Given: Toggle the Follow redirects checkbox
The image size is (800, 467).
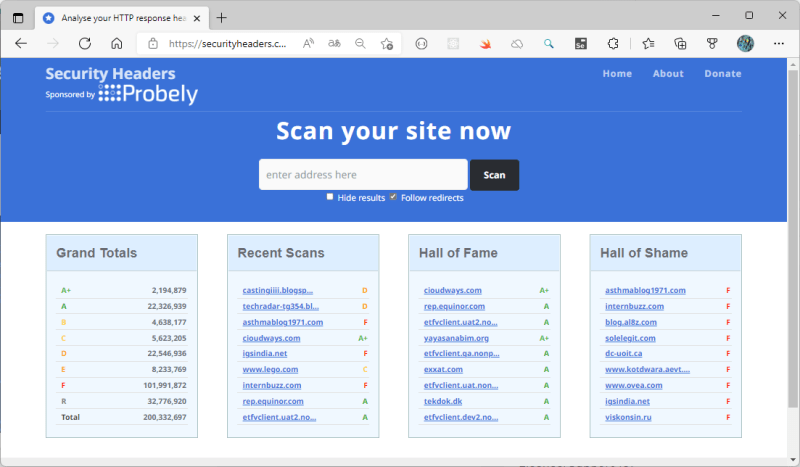Looking at the screenshot, I should 393,197.
